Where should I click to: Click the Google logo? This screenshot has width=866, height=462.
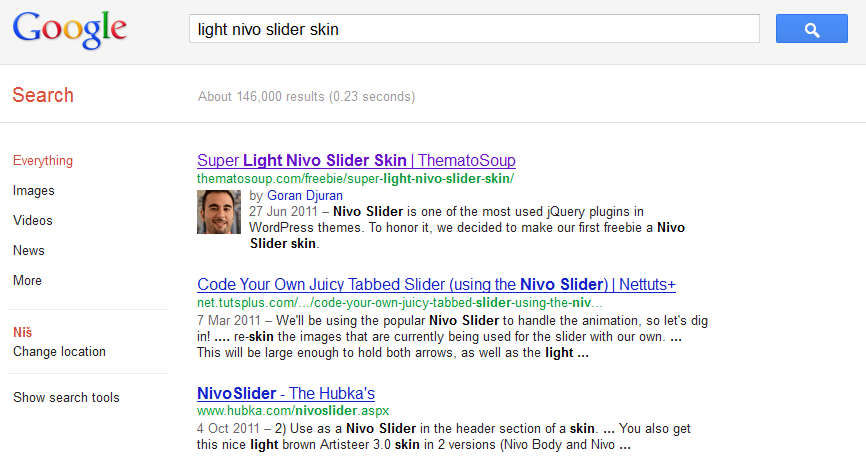[70, 30]
